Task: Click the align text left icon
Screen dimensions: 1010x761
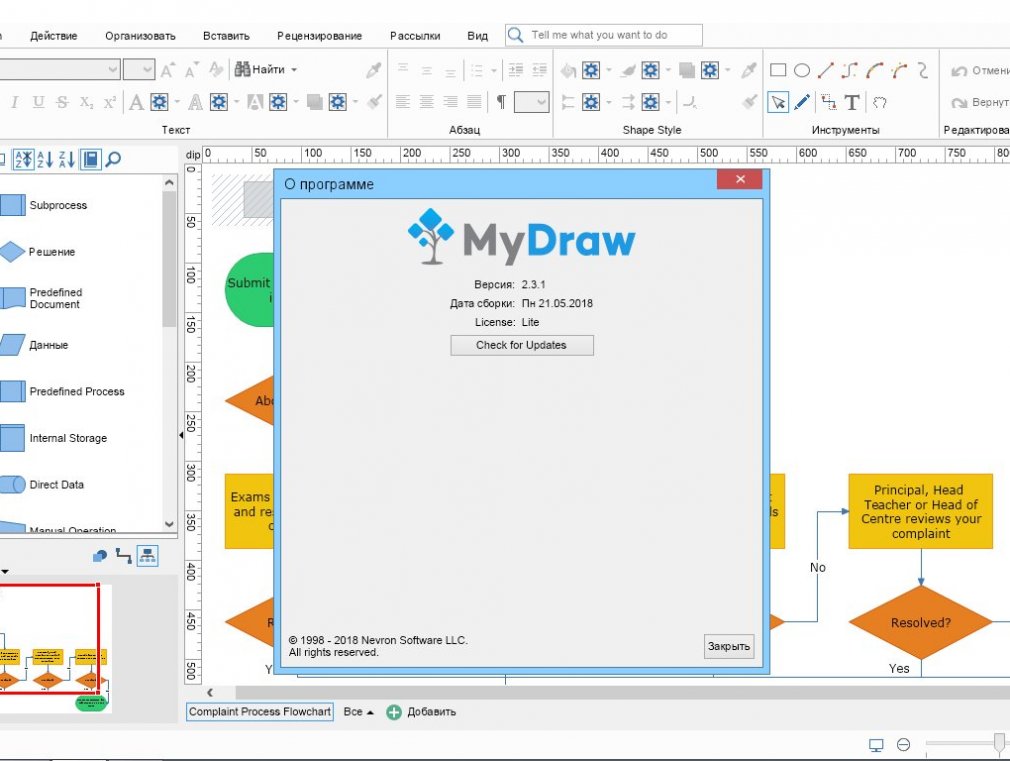Action: point(403,101)
